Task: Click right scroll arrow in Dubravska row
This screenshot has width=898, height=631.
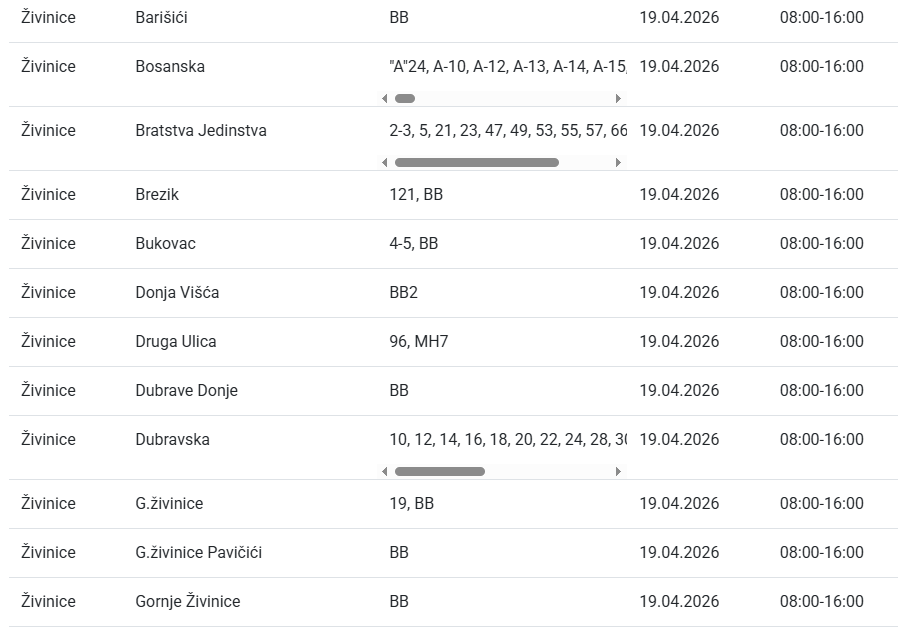Action: point(618,472)
